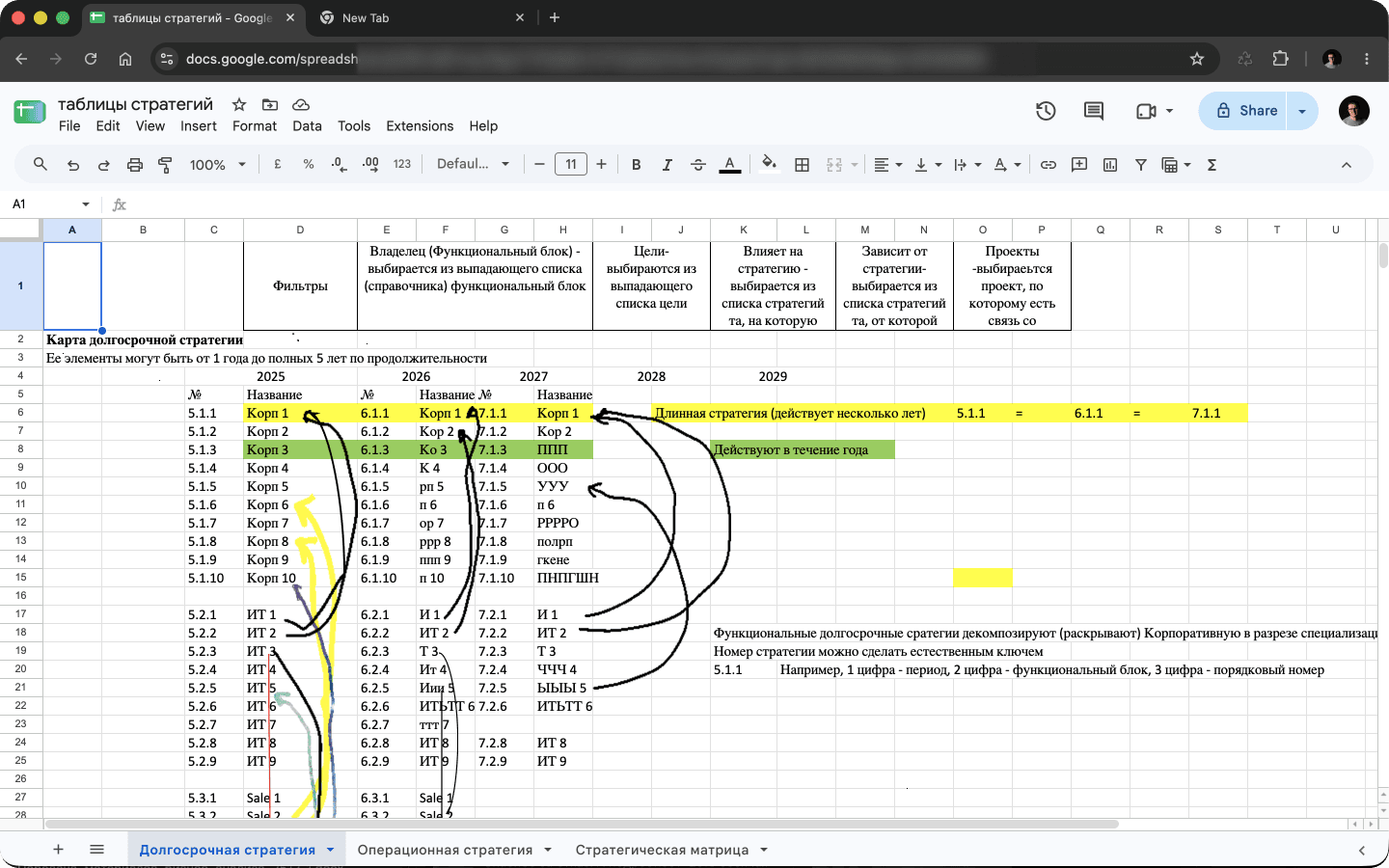Image resolution: width=1389 pixels, height=868 pixels.
Task: Click the font size input field
Action: point(571,164)
